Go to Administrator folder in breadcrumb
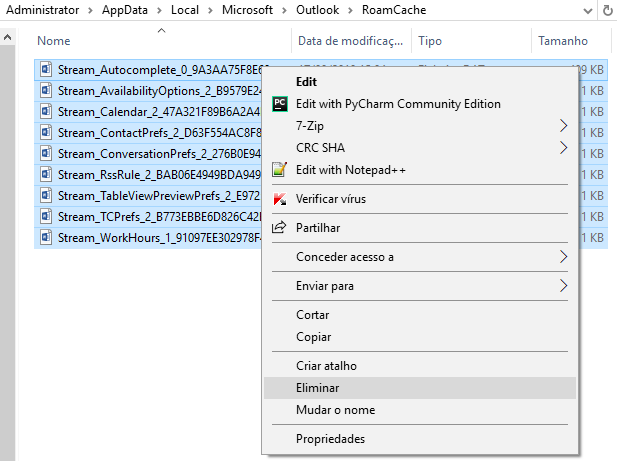 click(x=42, y=10)
